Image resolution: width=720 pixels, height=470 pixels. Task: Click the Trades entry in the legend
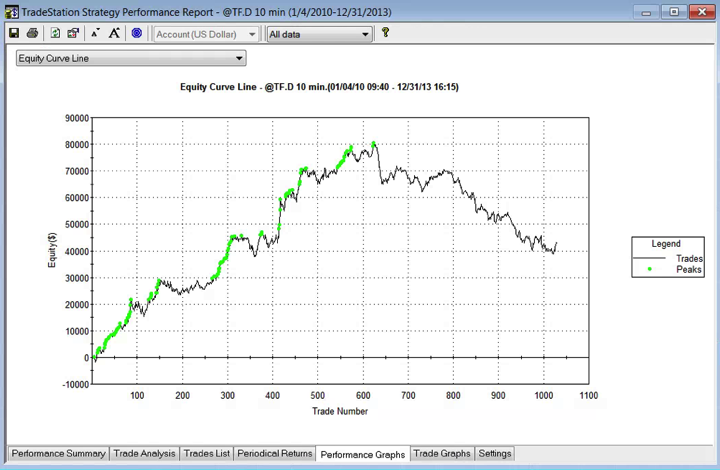click(x=689, y=258)
